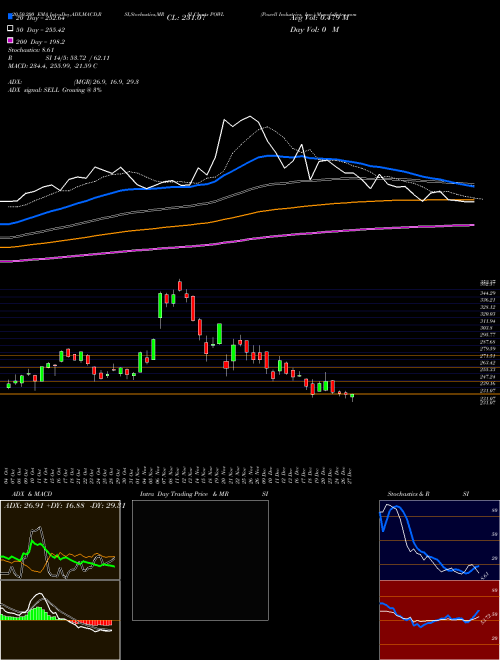The image size is (500, 660).
Task: Click the blue 20 Day EMA legend swatch
Action: (x=10, y=17)
